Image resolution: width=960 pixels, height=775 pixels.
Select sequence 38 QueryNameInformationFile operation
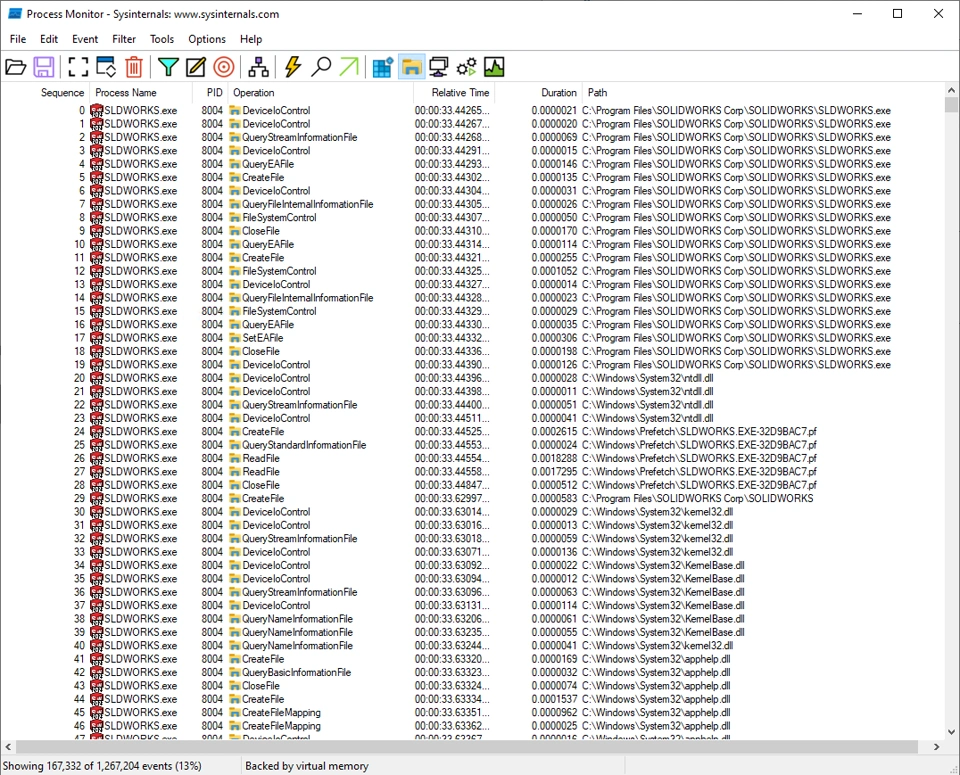298,619
